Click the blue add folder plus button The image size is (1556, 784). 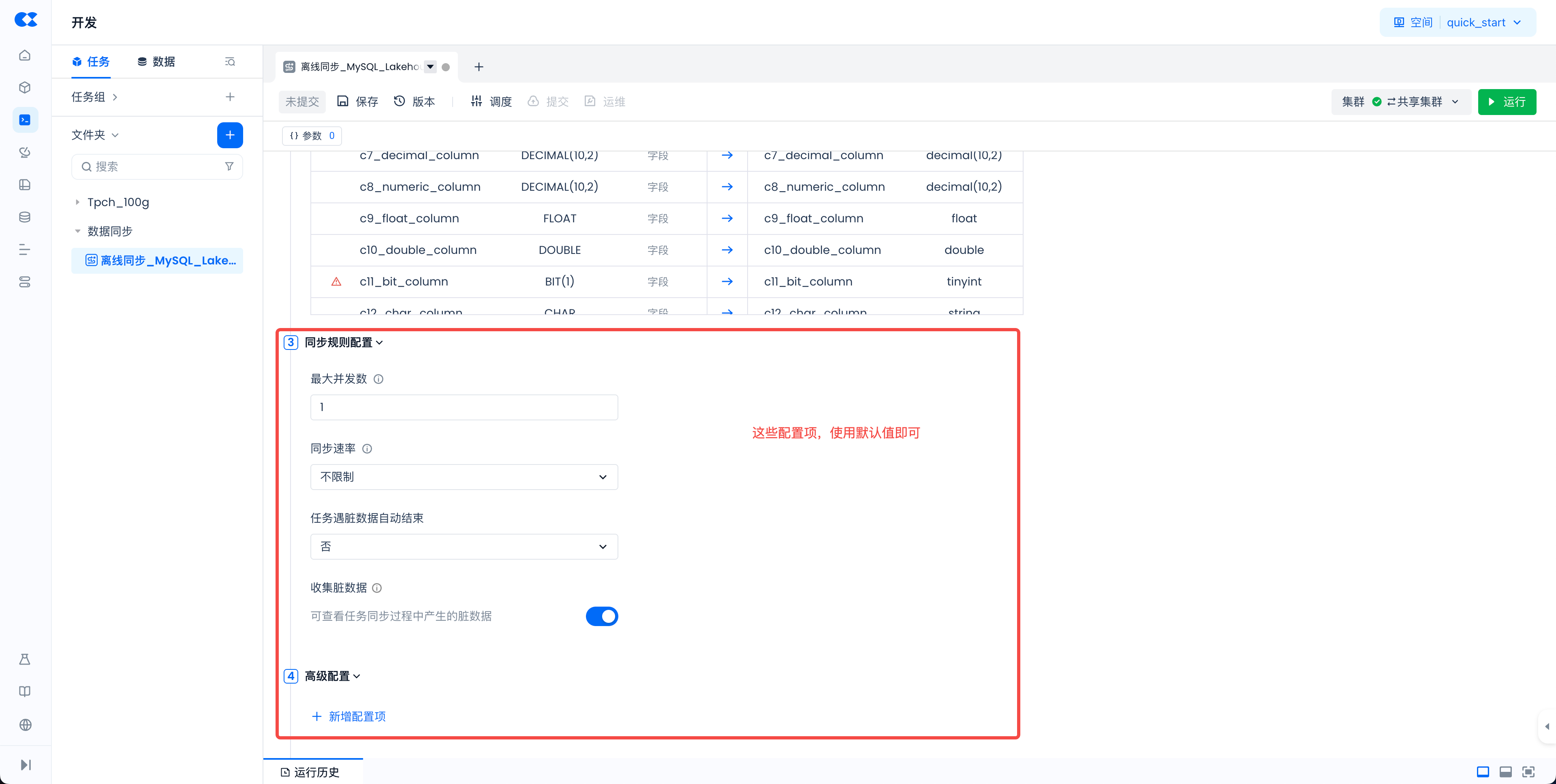click(229, 135)
